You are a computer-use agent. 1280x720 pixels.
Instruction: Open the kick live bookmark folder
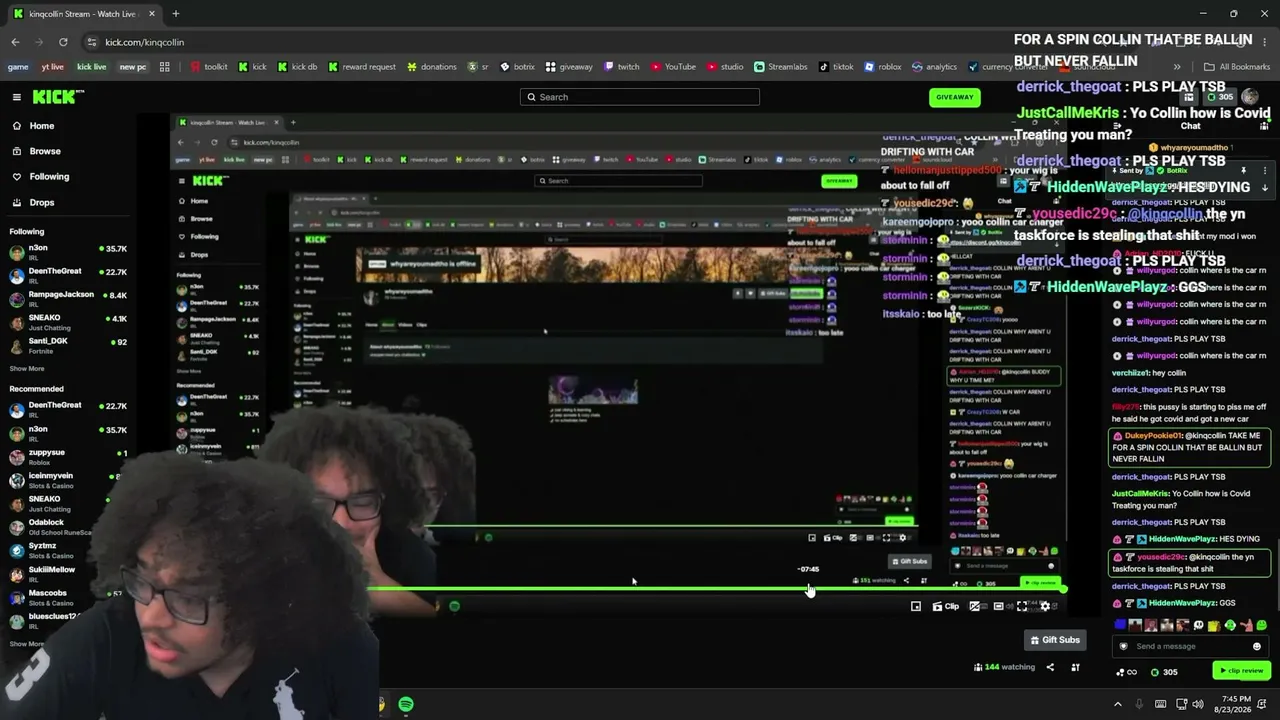pos(91,67)
